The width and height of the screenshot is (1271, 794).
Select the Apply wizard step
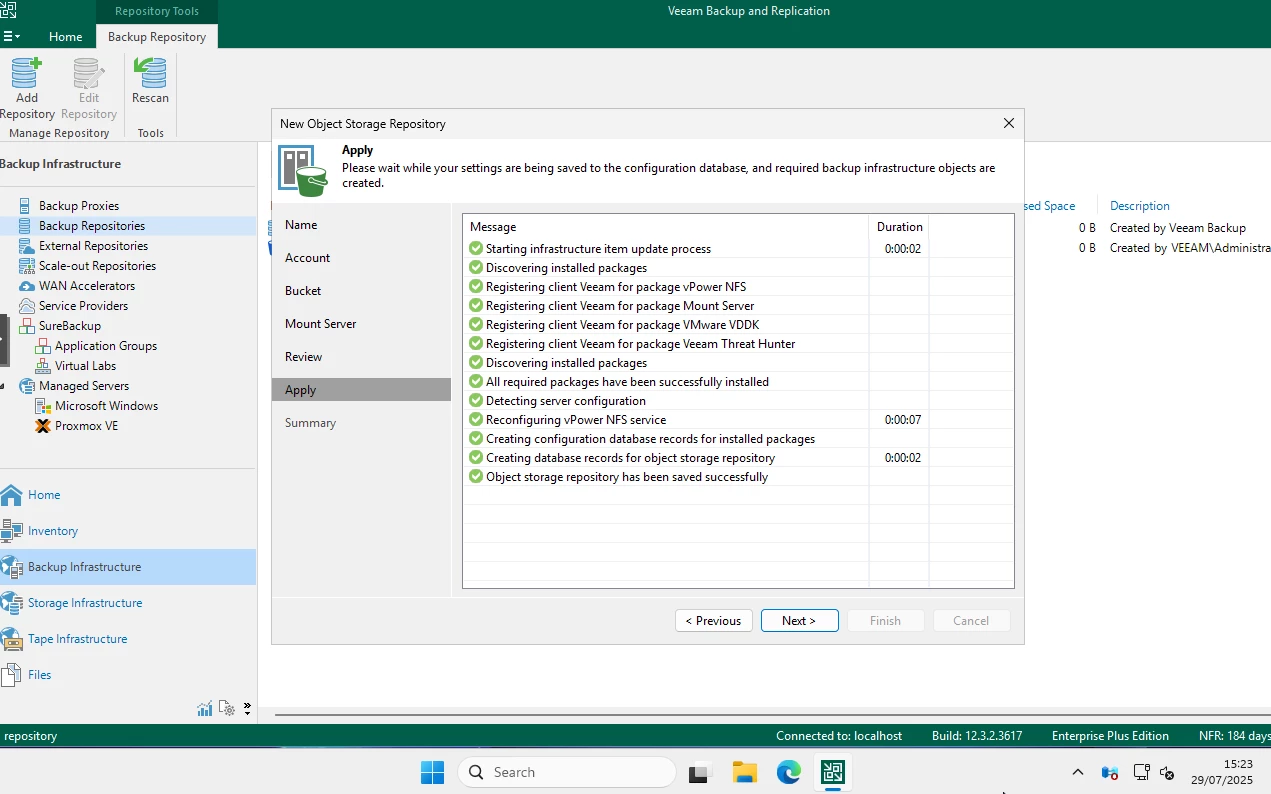[x=361, y=390]
